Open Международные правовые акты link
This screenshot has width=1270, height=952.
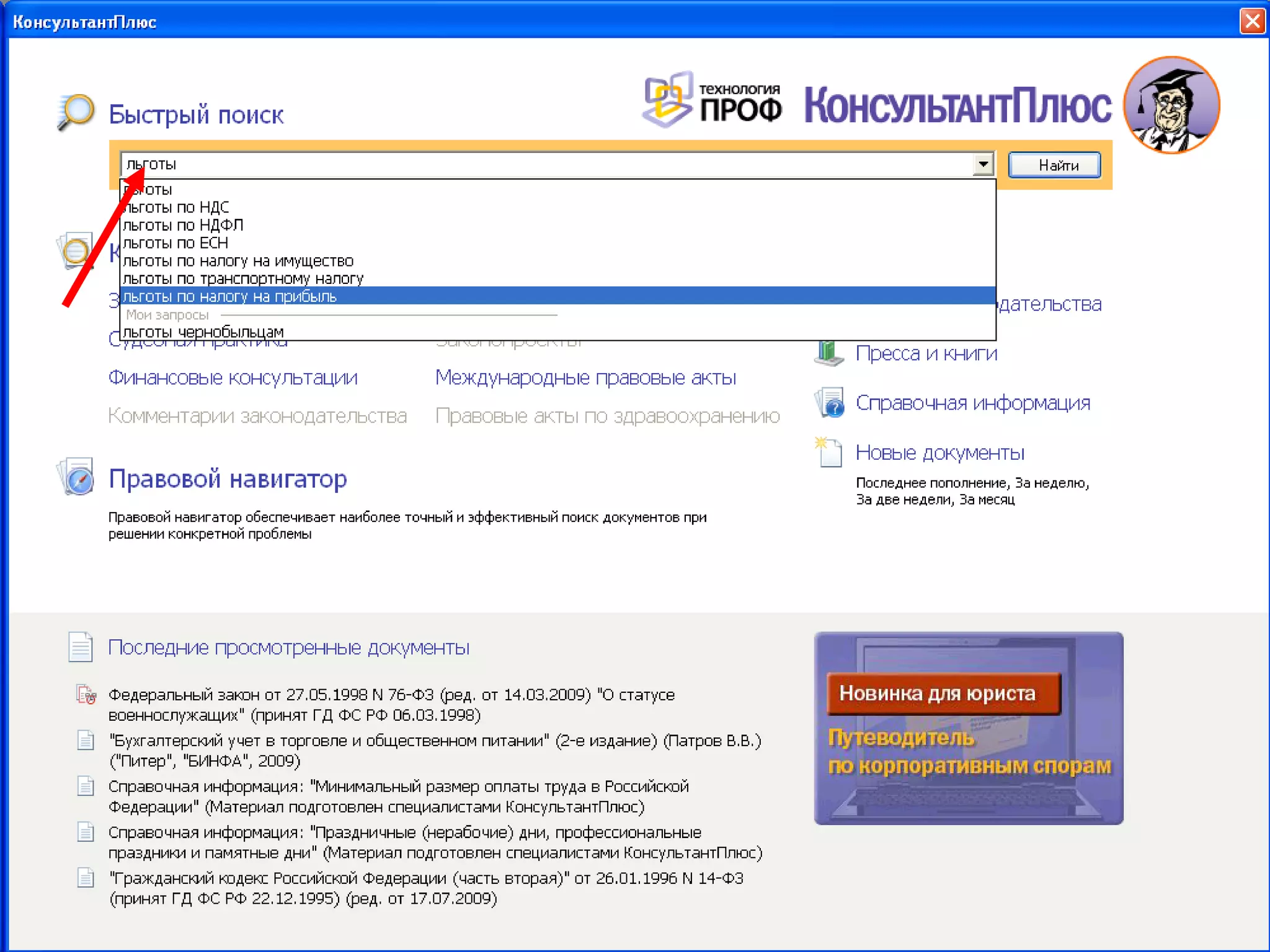(585, 377)
